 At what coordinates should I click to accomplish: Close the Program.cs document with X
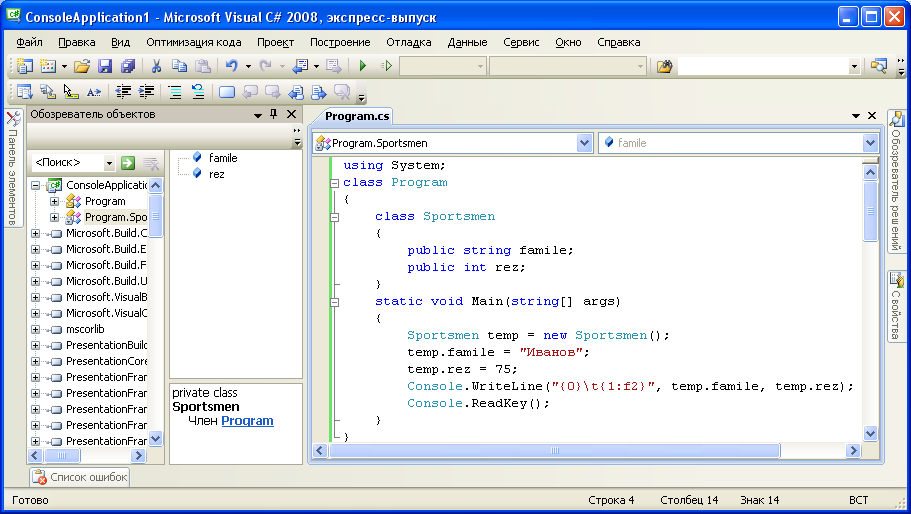(x=871, y=116)
